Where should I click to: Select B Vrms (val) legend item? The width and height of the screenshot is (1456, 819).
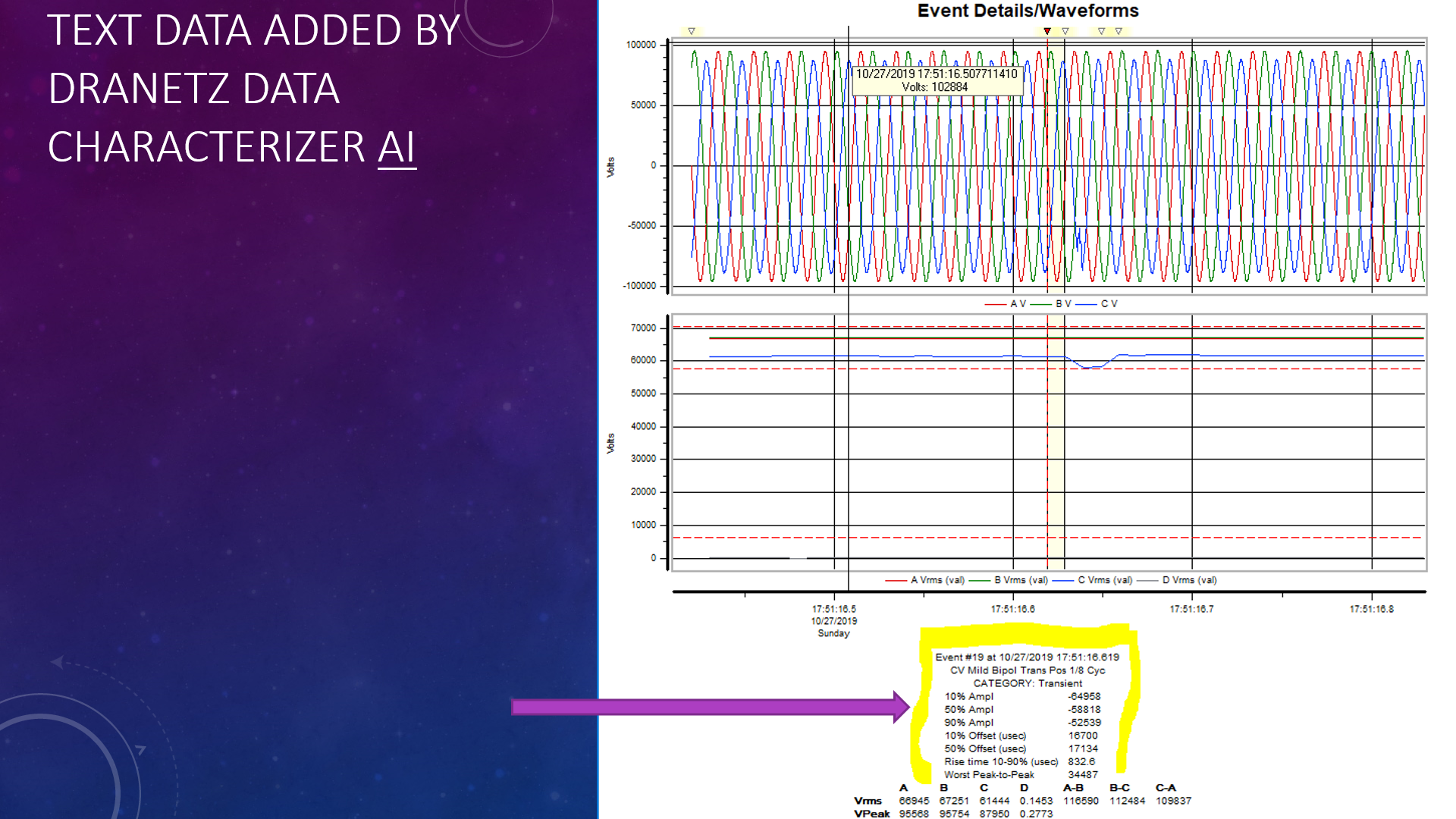coord(1020,580)
